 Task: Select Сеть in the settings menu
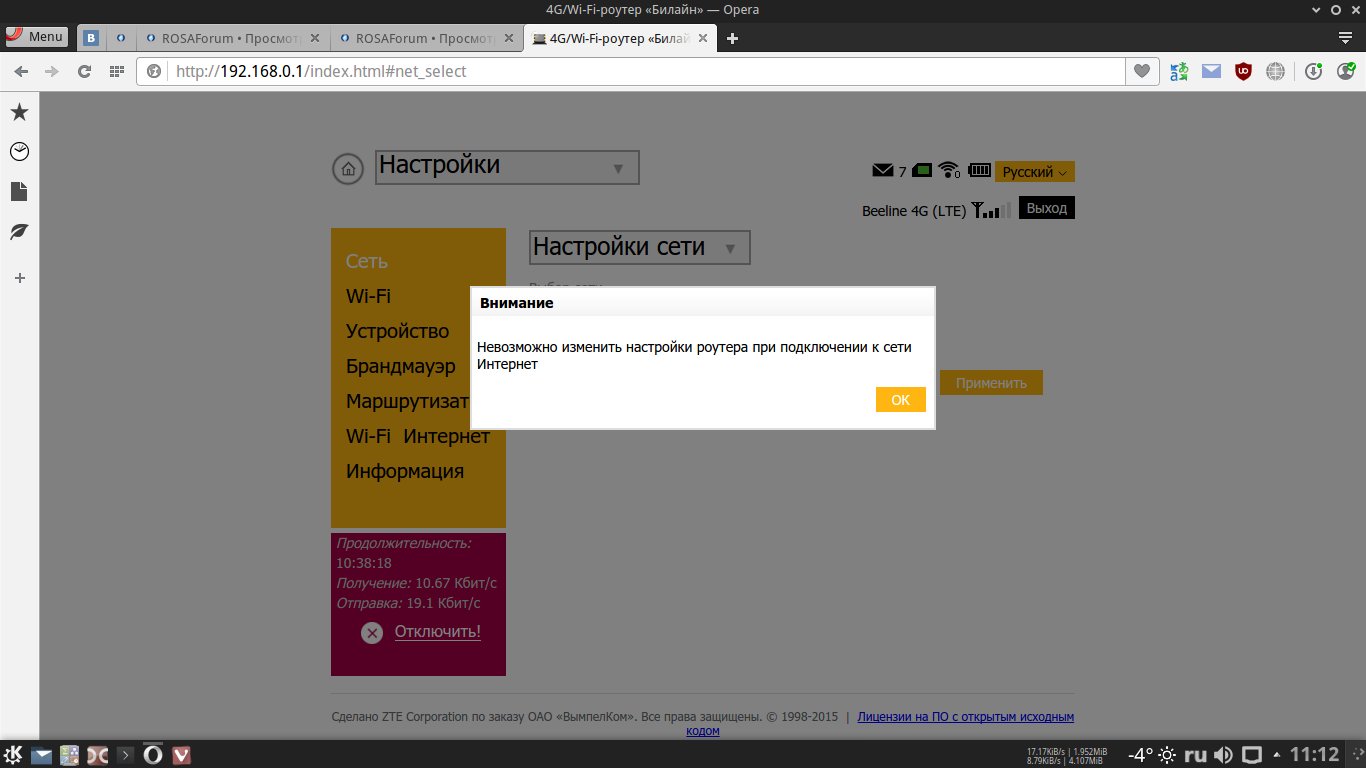(x=367, y=261)
